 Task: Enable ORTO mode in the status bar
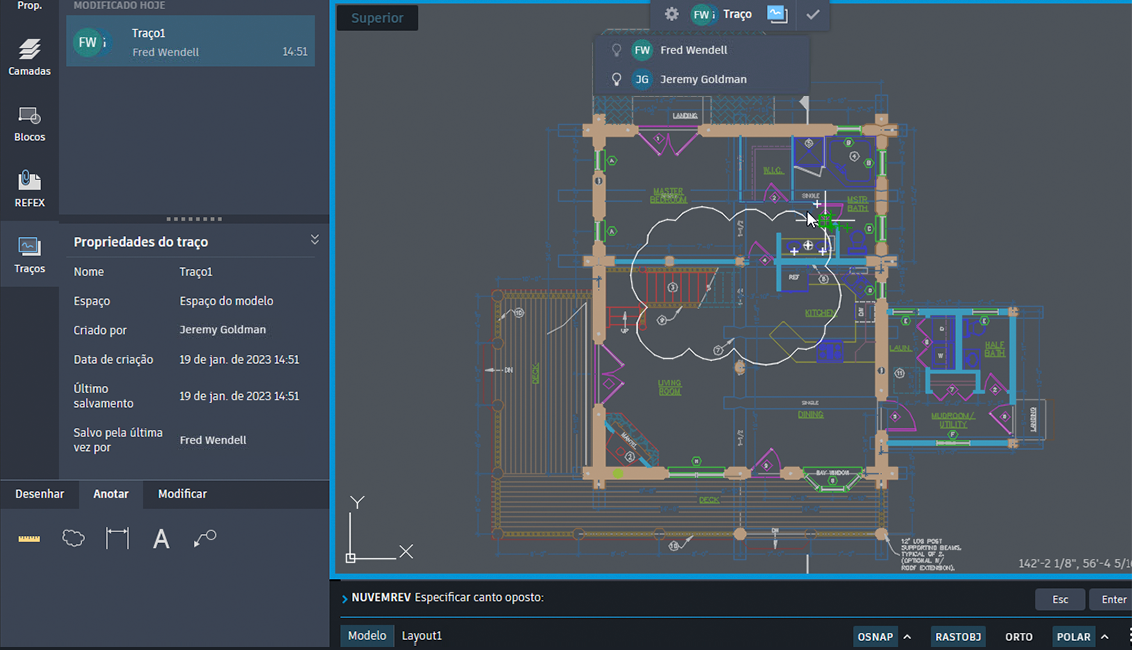click(x=1017, y=636)
